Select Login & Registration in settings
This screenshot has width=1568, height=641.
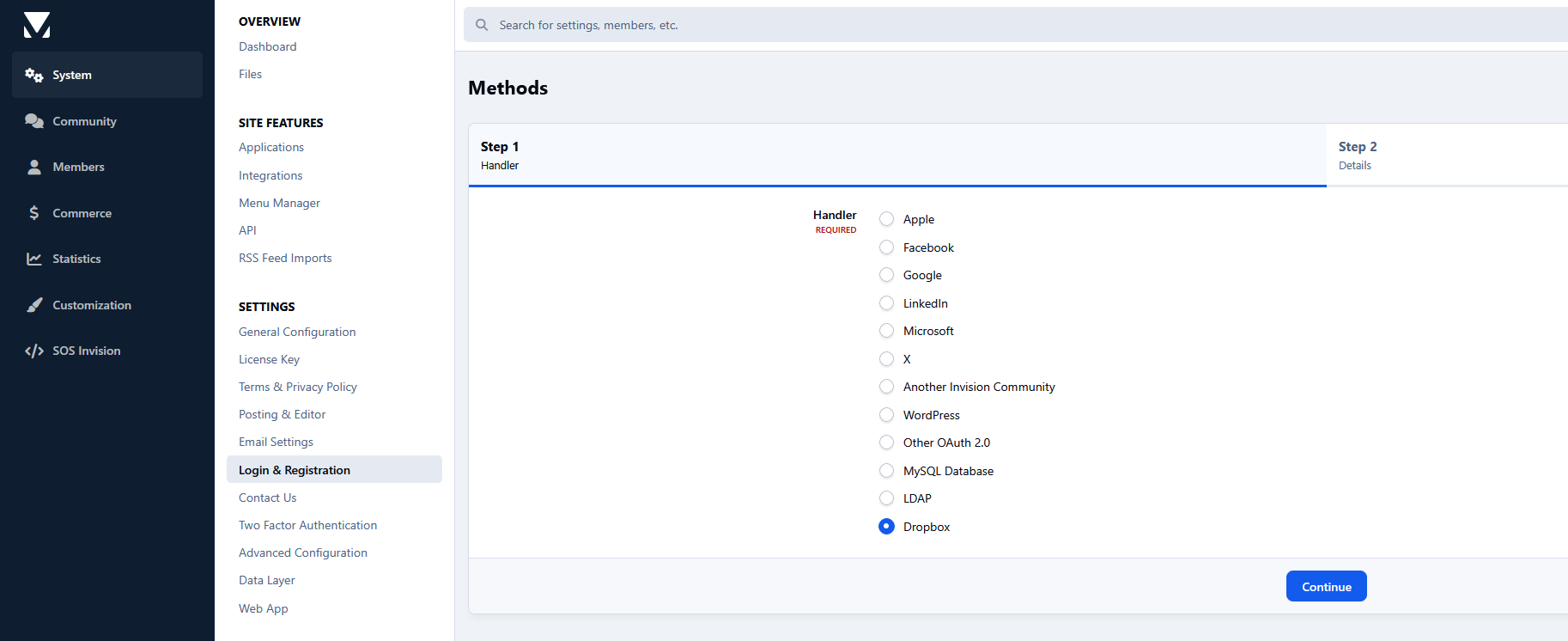tap(334, 469)
